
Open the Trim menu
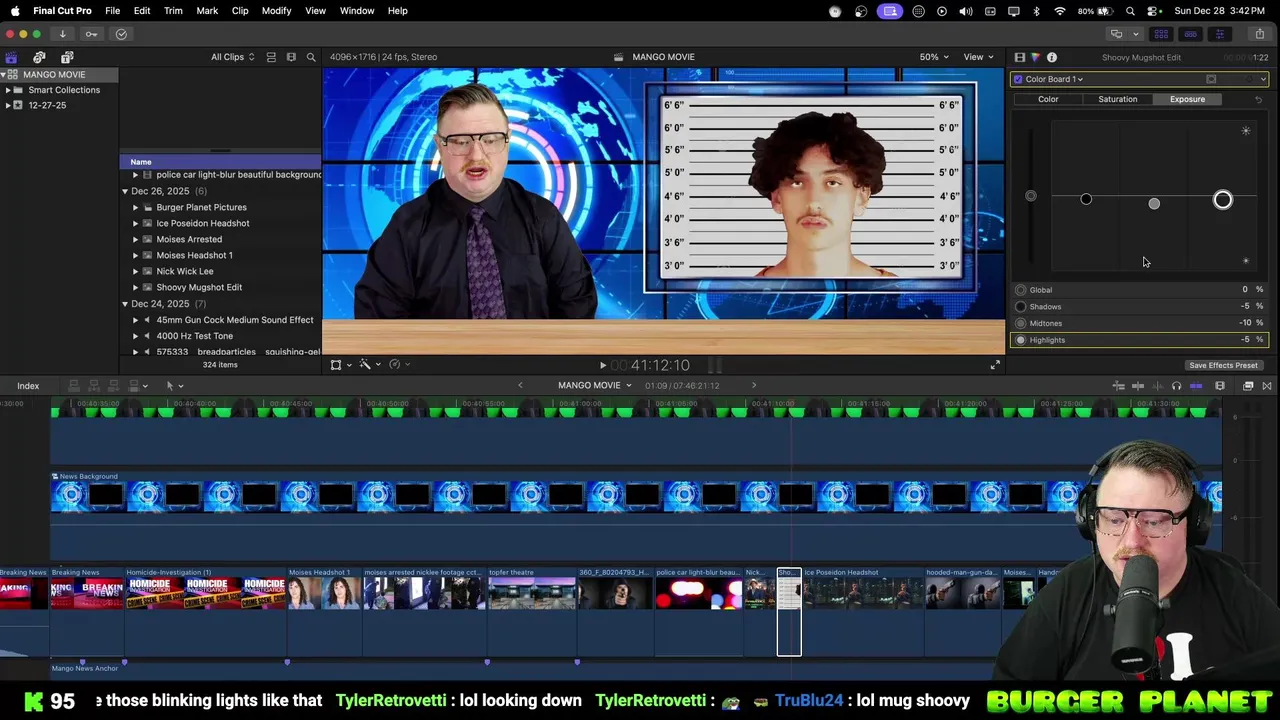pyautogui.click(x=173, y=11)
